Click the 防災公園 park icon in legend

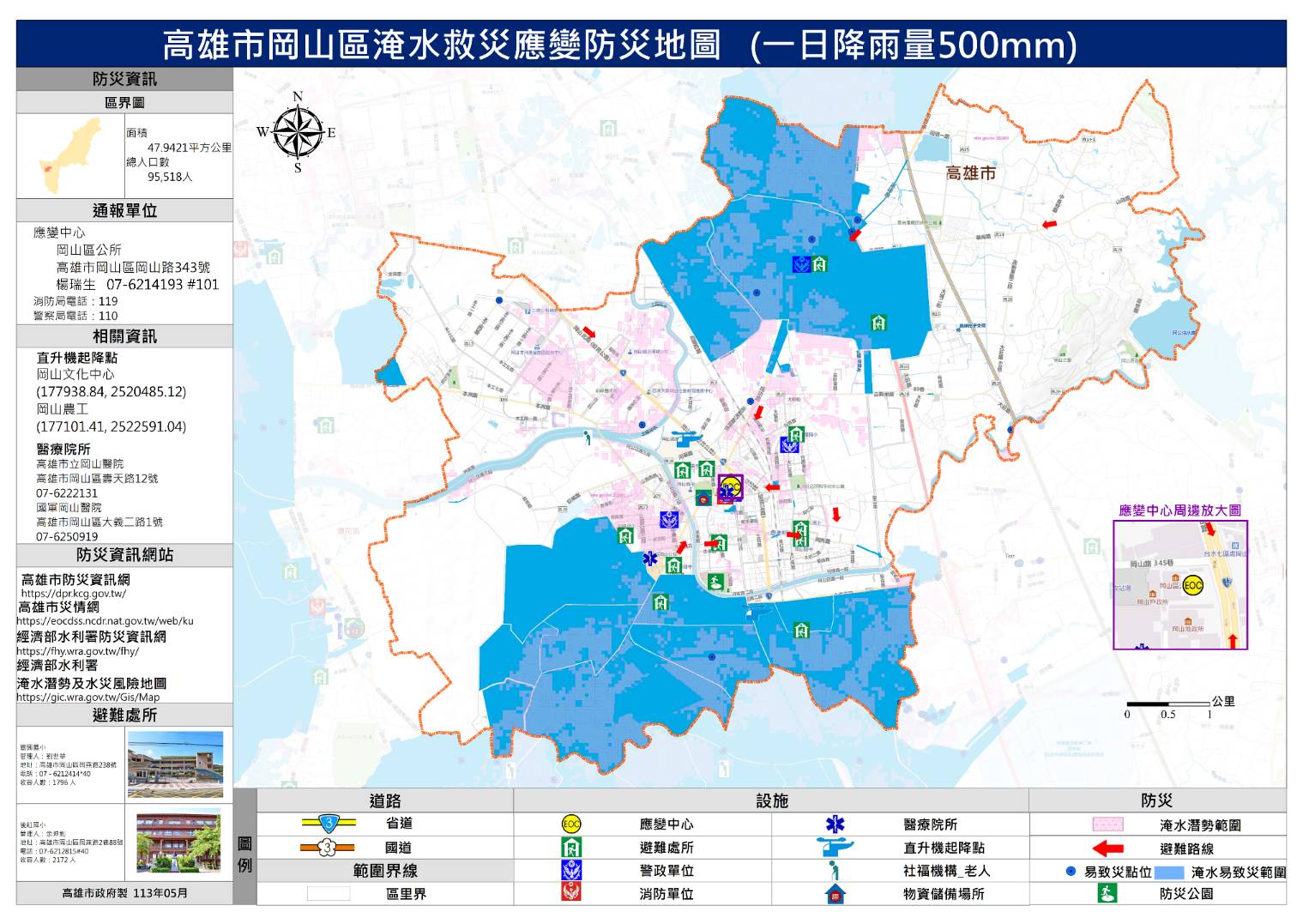point(1107,893)
